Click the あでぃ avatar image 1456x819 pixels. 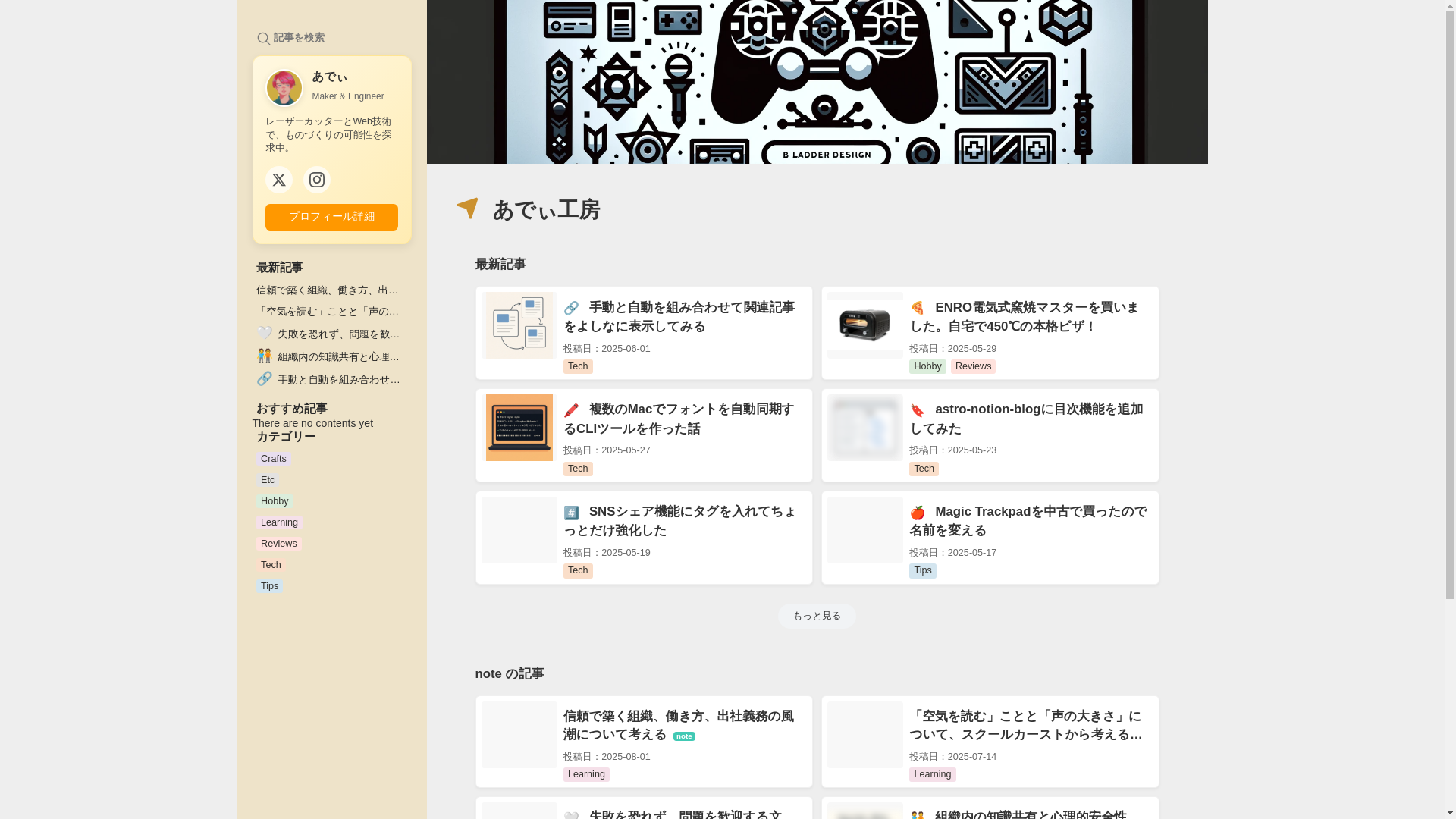(284, 88)
